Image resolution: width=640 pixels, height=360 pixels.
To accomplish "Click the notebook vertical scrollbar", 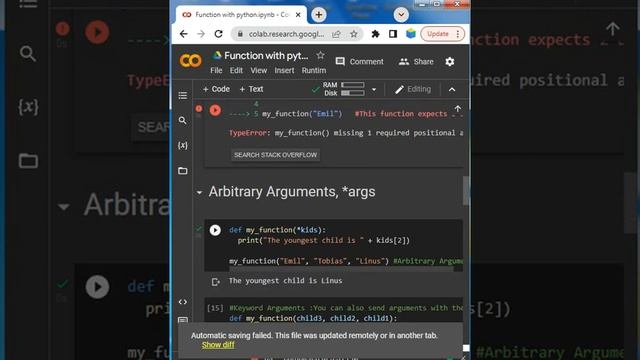I will click(465, 190).
